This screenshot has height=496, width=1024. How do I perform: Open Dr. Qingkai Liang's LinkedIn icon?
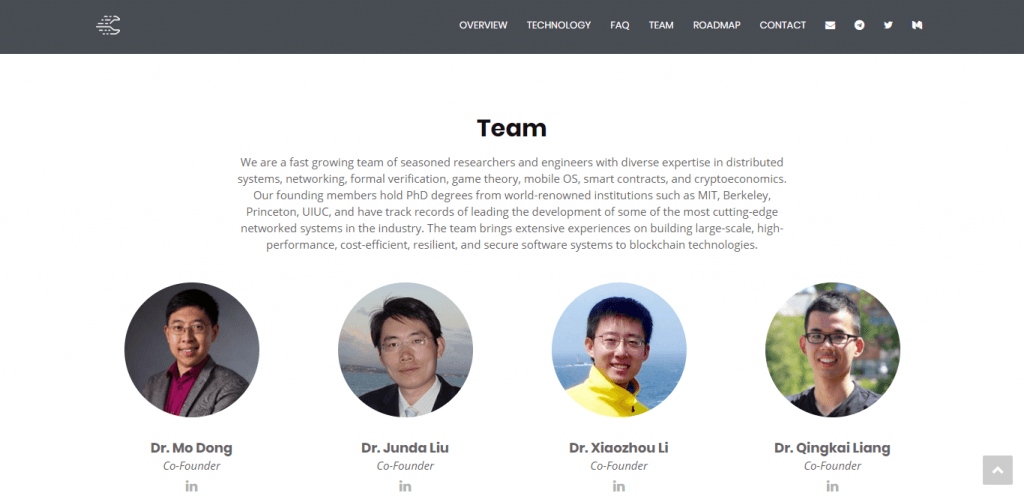pos(832,486)
